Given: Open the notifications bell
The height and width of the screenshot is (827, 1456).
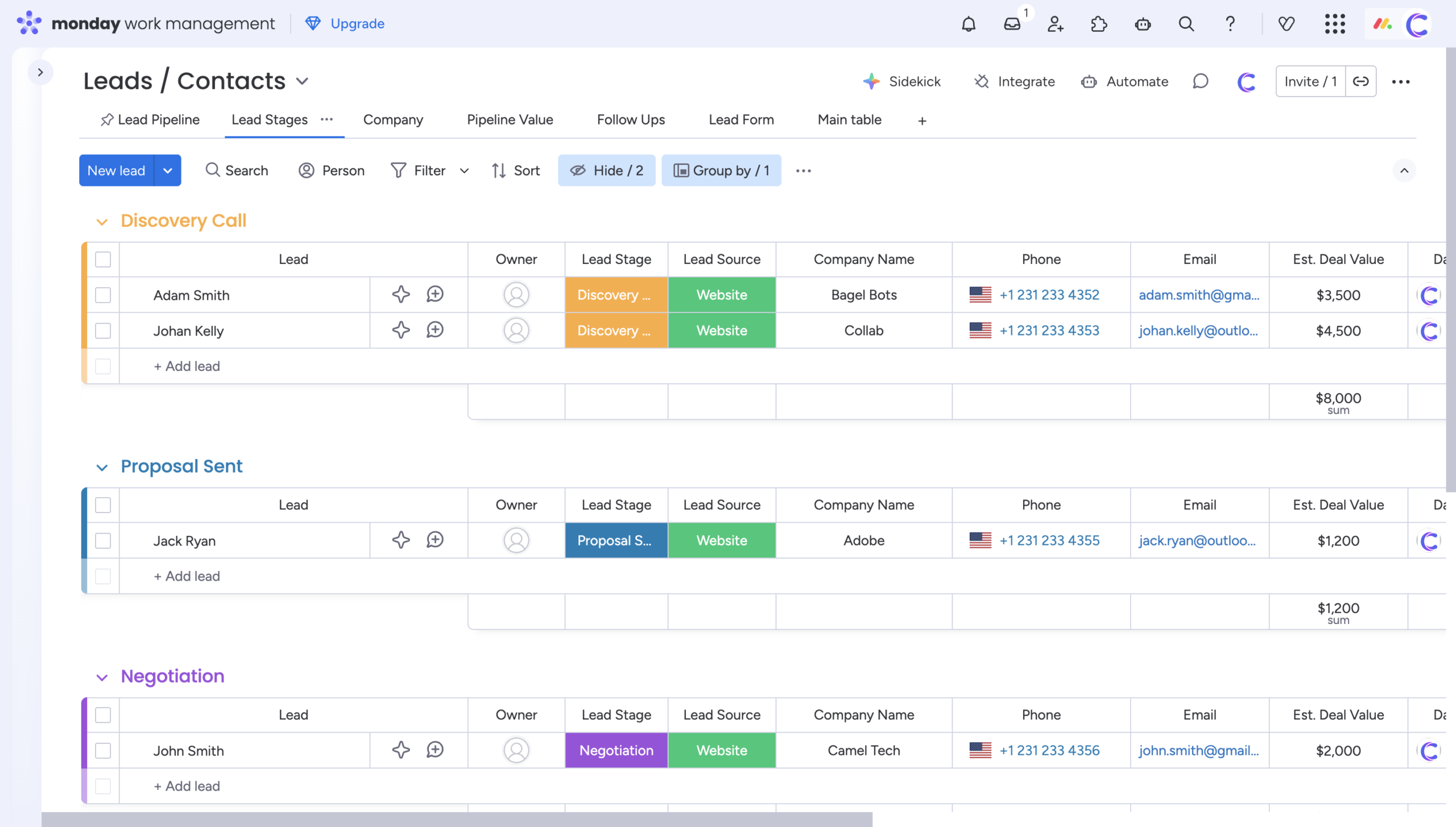Looking at the screenshot, I should click(x=968, y=24).
